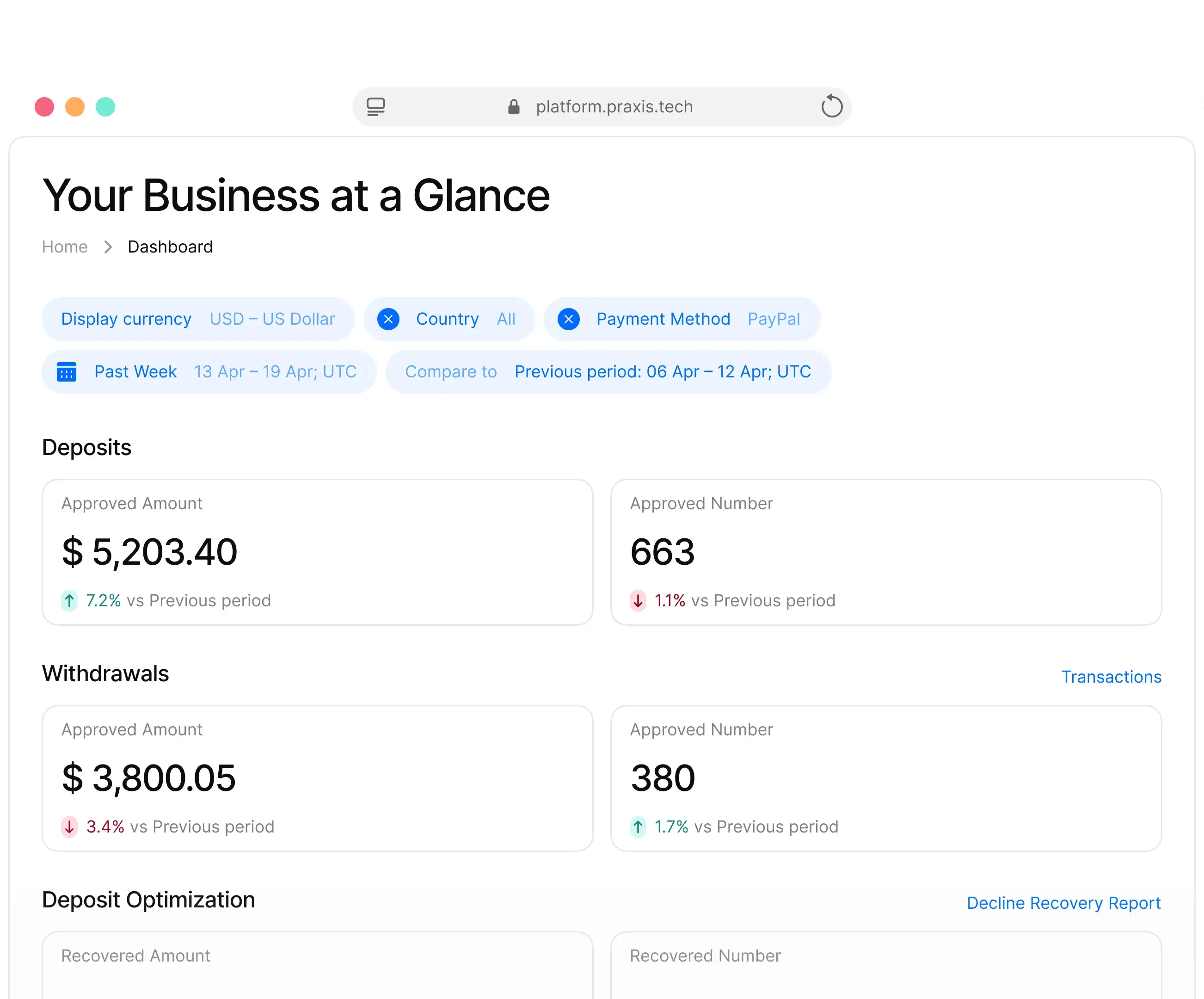Open the Past Week date range picker
The height and width of the screenshot is (999, 1204).
pyautogui.click(x=209, y=371)
